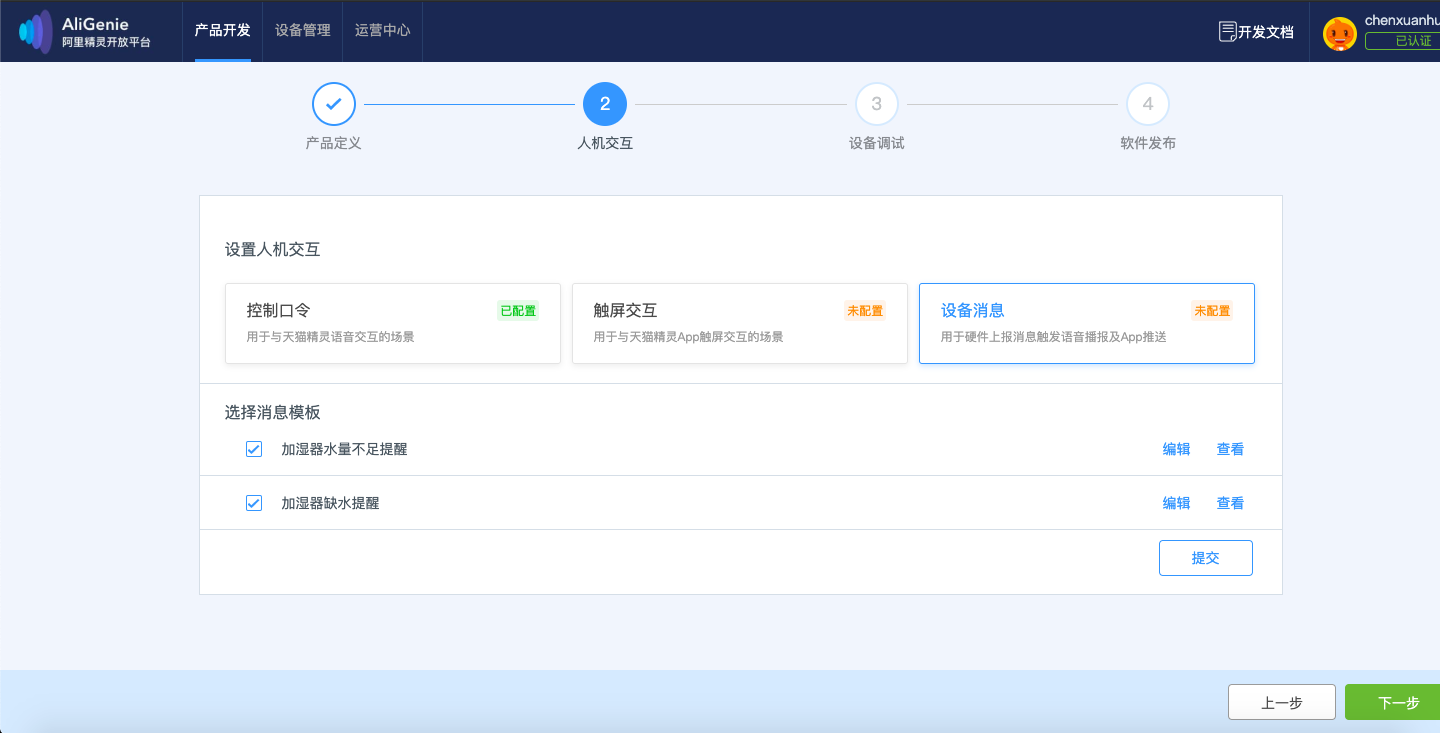Click 未配置 tag on 触屏交互 card

click(x=865, y=311)
